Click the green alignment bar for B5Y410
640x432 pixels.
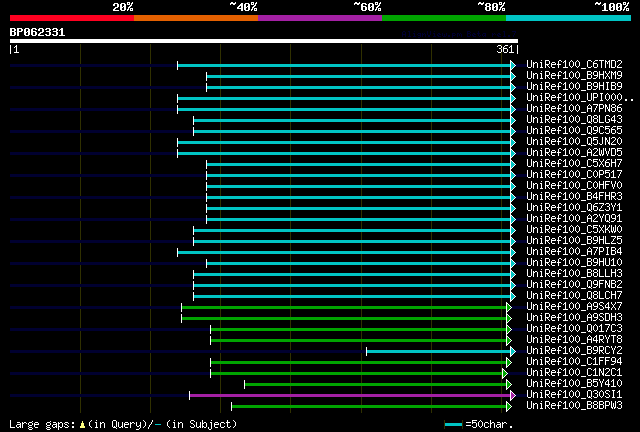point(376,384)
